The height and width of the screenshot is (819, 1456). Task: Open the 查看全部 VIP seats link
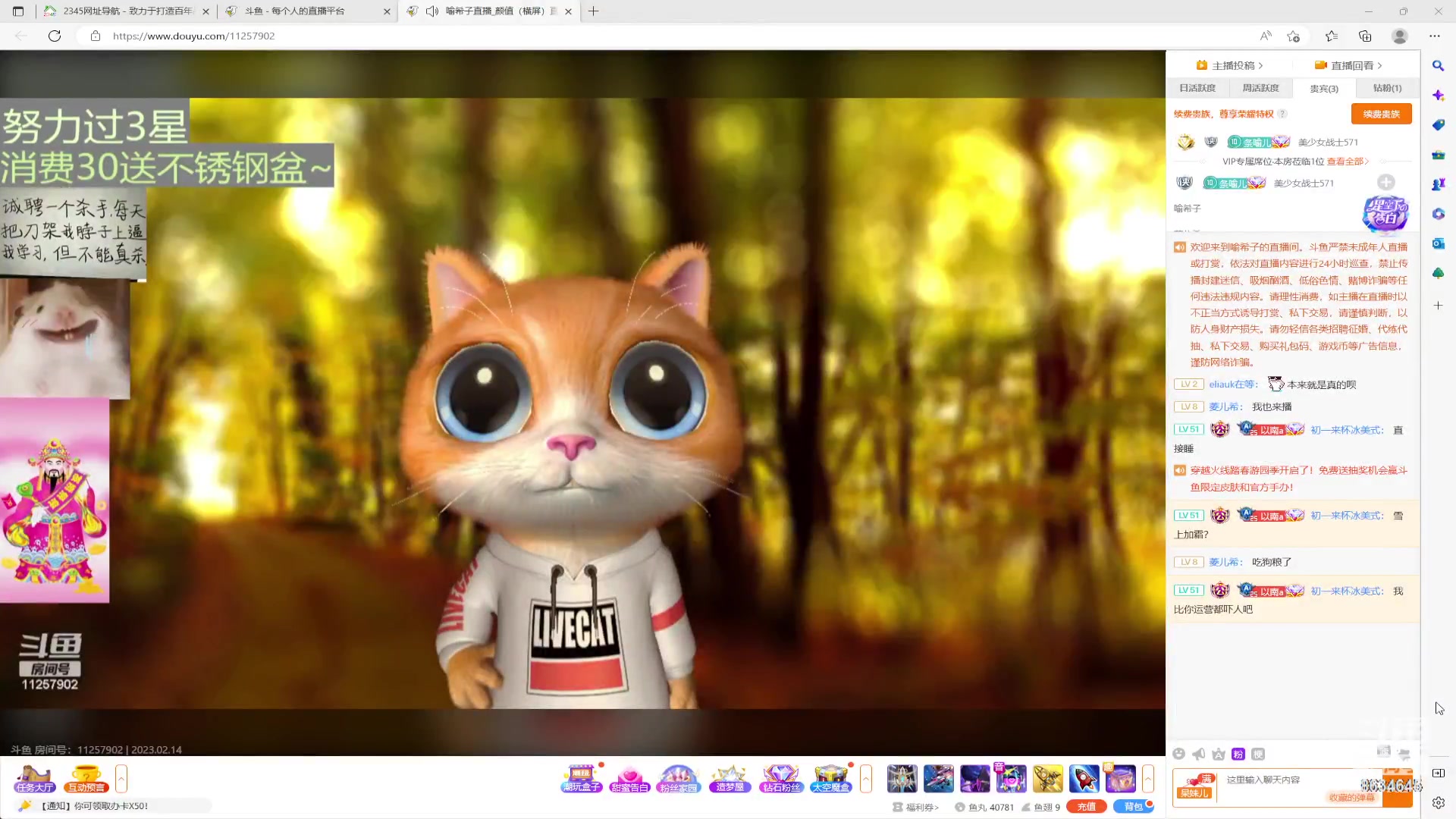[1347, 162]
